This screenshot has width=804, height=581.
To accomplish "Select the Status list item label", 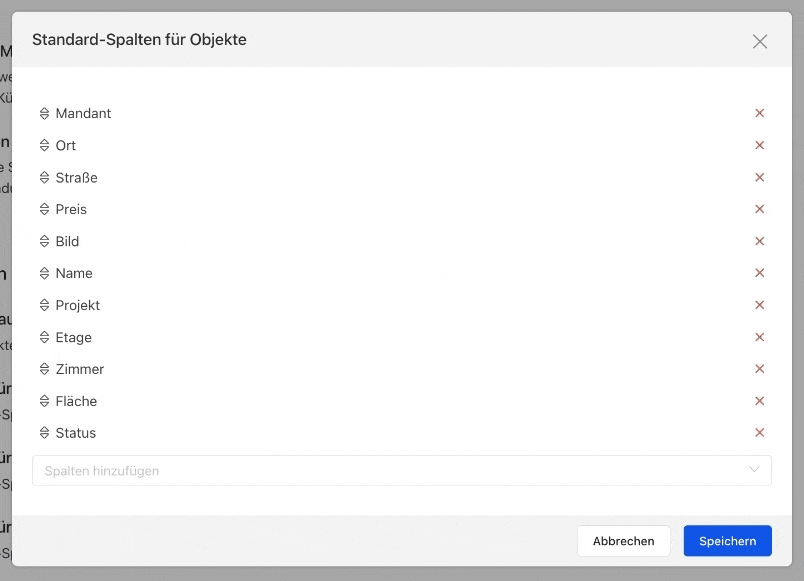I will tap(75, 433).
